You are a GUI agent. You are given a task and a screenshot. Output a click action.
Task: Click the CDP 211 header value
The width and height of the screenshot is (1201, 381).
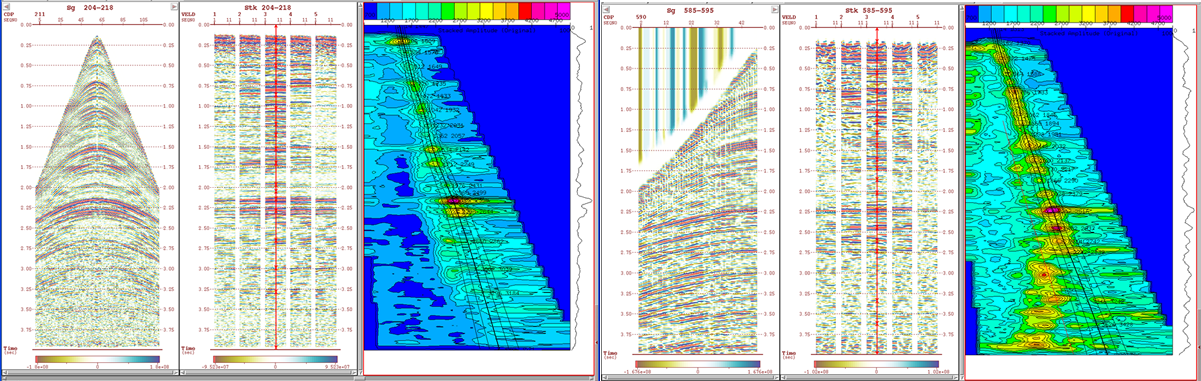tap(40, 15)
